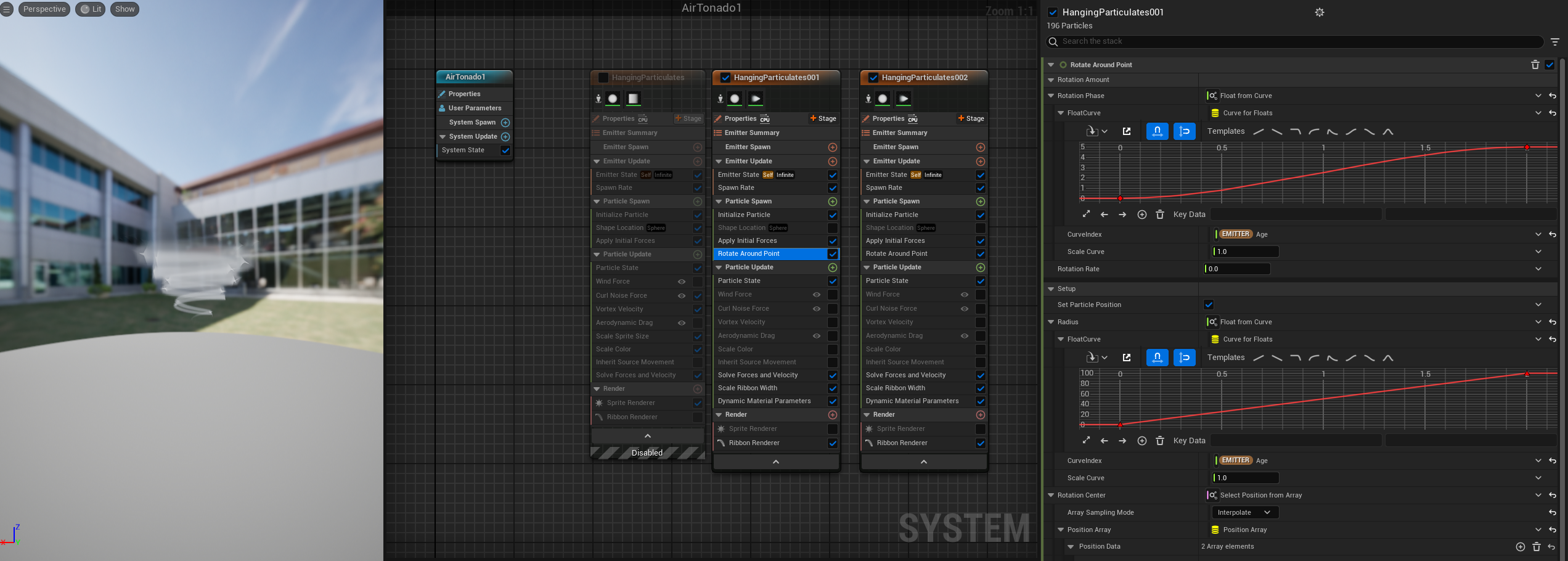Enable the disabled HangingParticulates emitter checkbox
The width and height of the screenshot is (1568, 561).
[603, 78]
